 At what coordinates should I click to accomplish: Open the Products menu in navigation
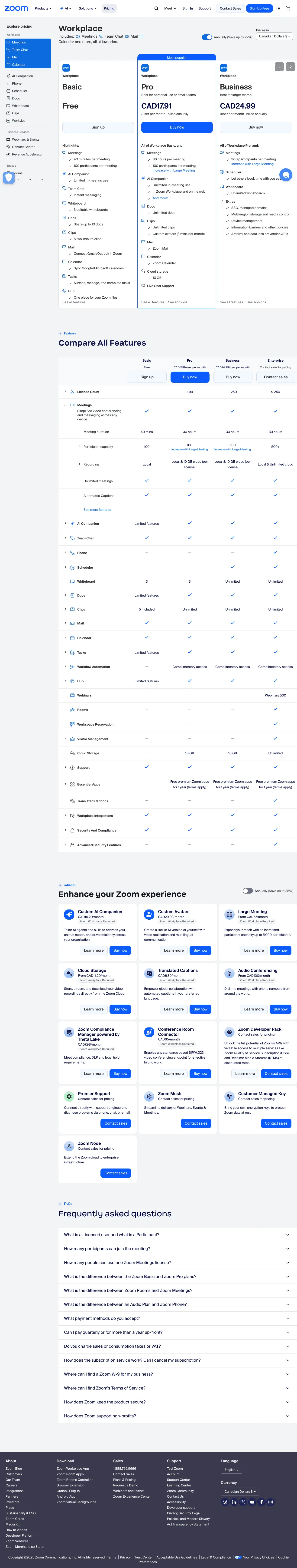42,9
